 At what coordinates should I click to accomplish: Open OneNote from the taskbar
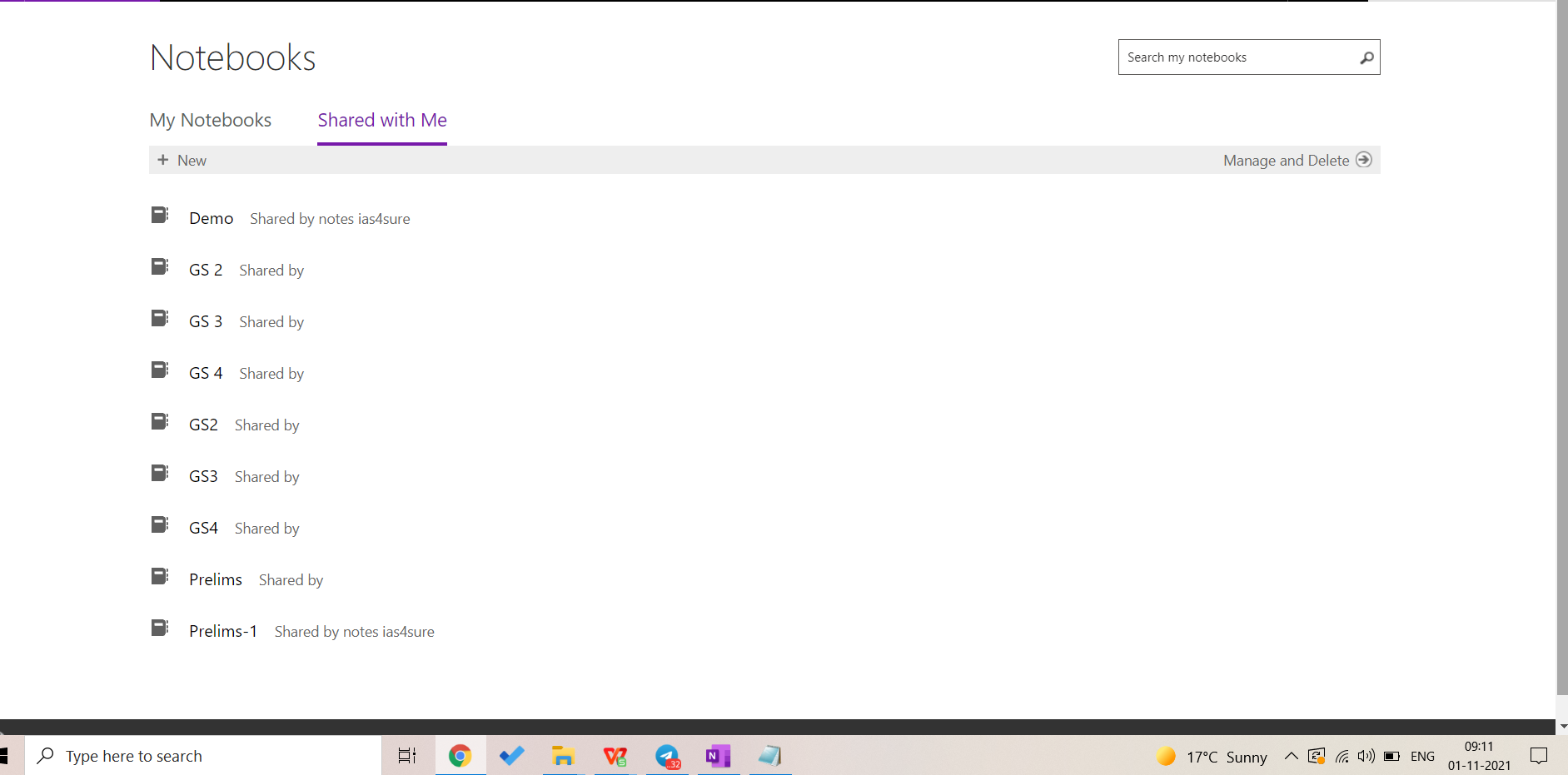[718, 756]
